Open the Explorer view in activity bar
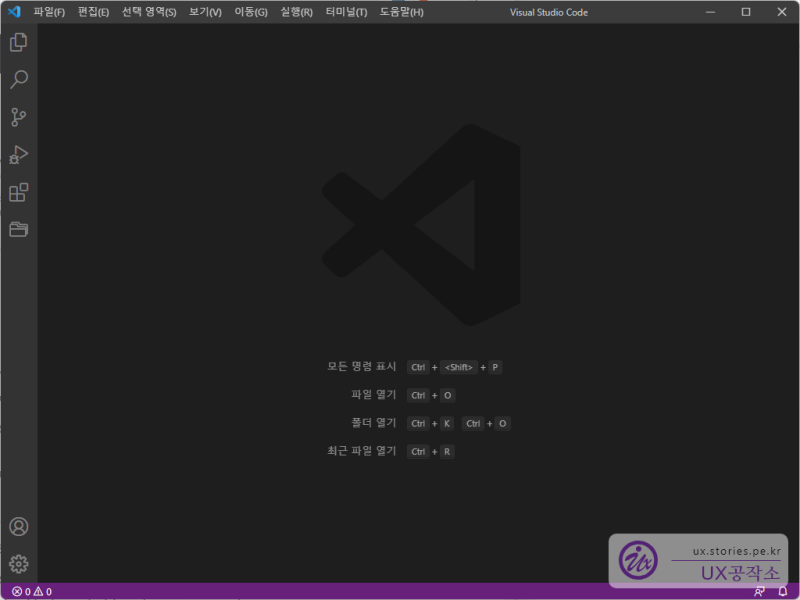The width and height of the screenshot is (800, 600). [18, 42]
